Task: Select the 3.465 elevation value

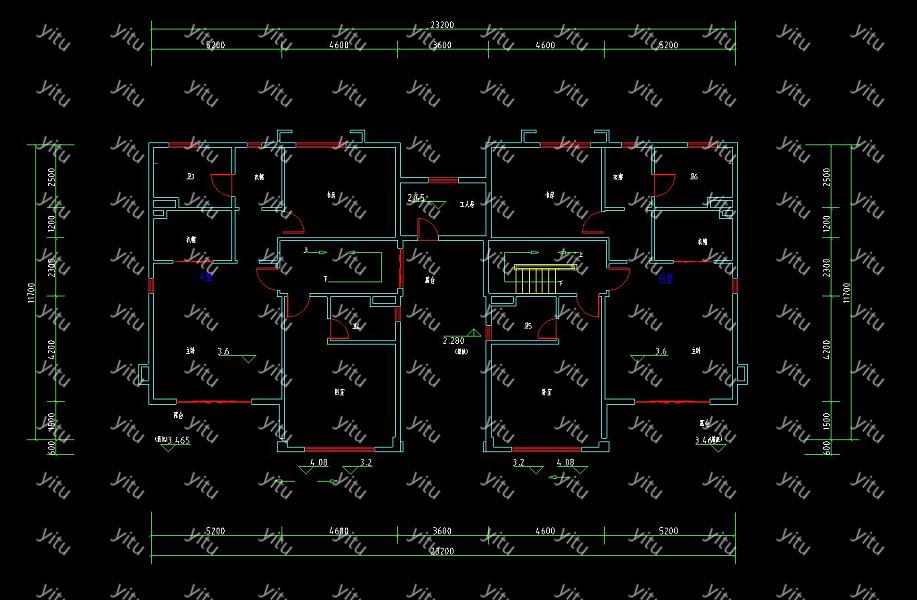Action: [179, 440]
